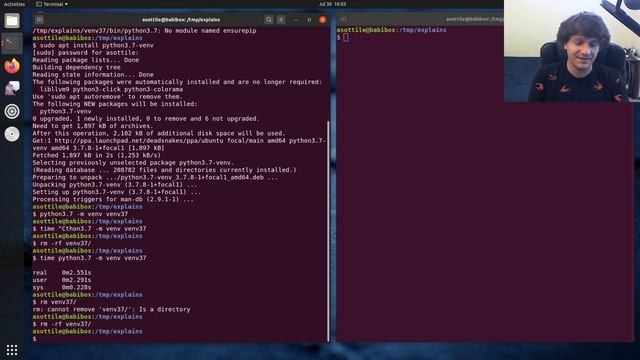Click the 'libllvm9 python3-click python3-colorama' line
This screenshot has width=640, height=360.
pos(111,89)
